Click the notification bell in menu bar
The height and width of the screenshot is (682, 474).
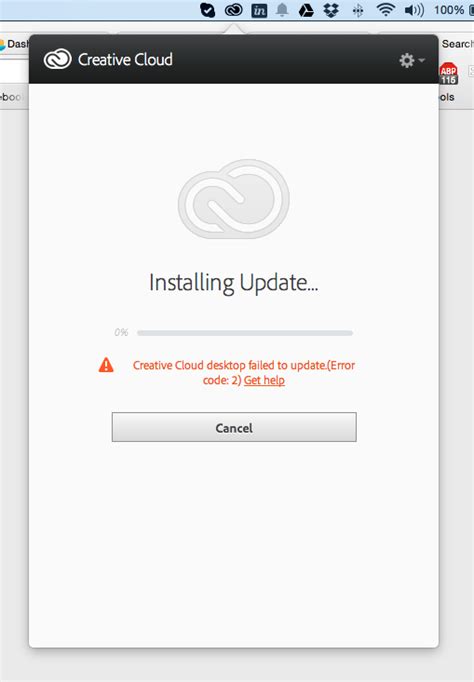[282, 10]
